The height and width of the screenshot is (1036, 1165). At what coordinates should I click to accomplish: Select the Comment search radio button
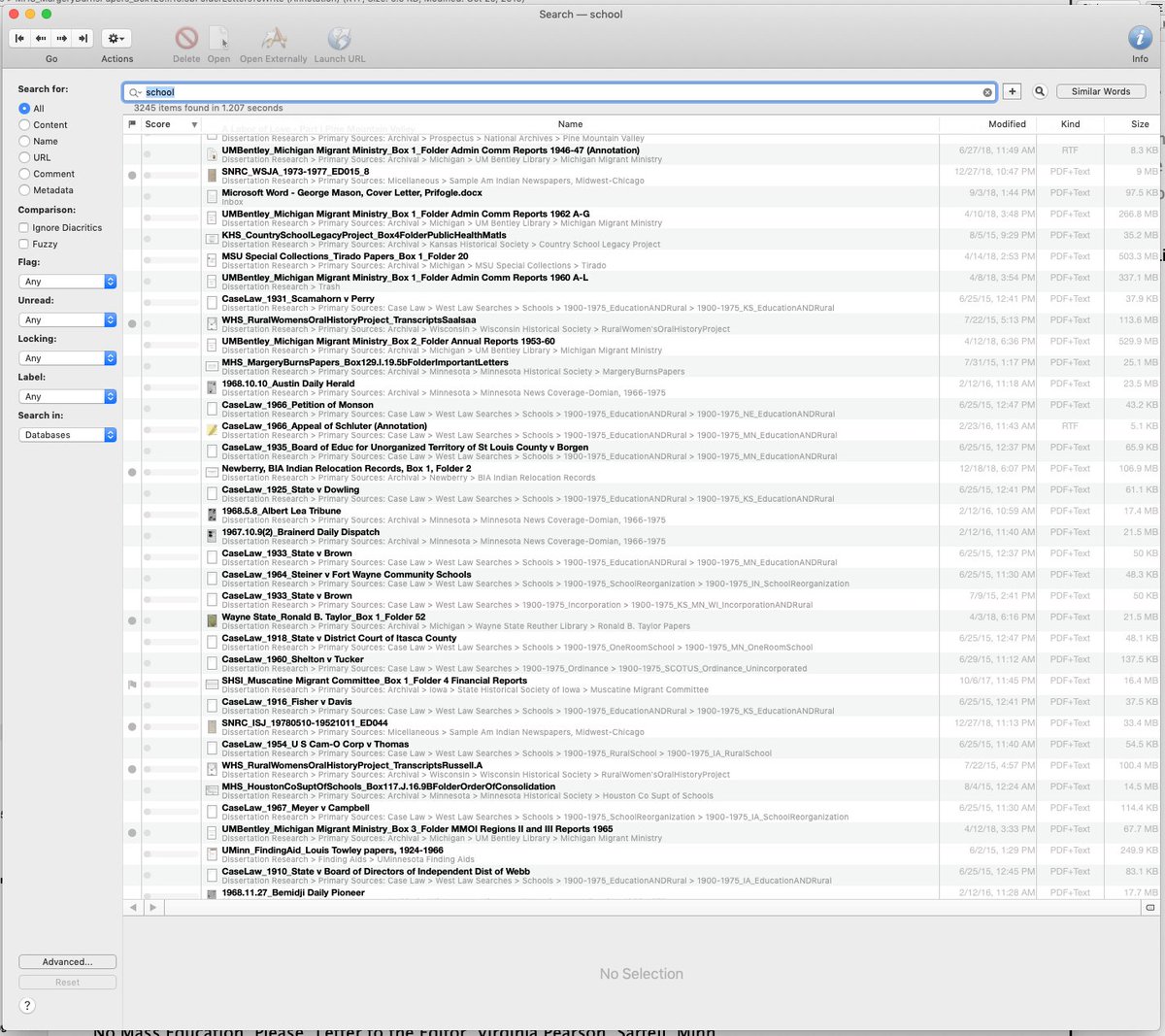click(24, 175)
